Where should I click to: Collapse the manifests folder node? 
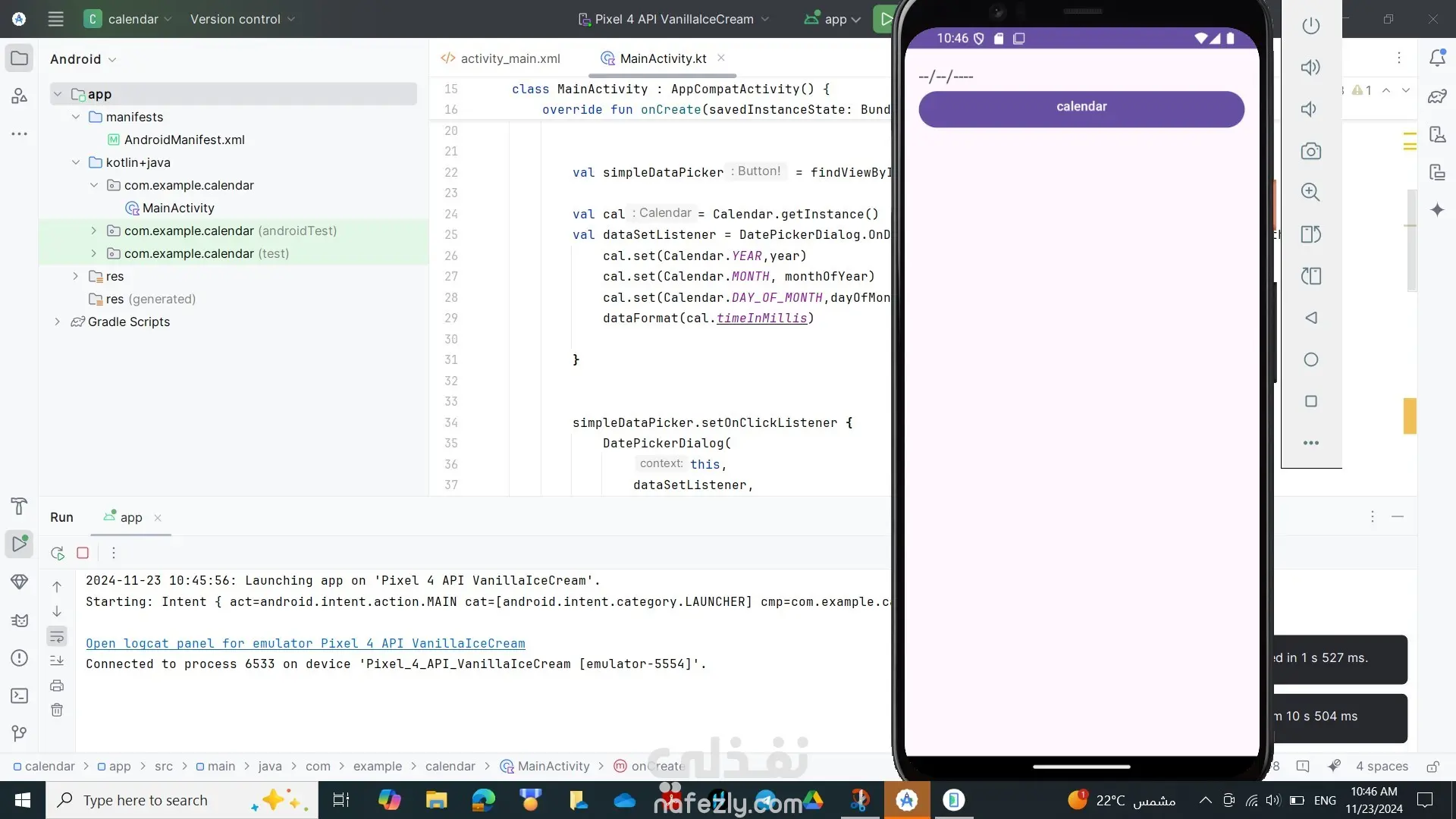coord(75,117)
